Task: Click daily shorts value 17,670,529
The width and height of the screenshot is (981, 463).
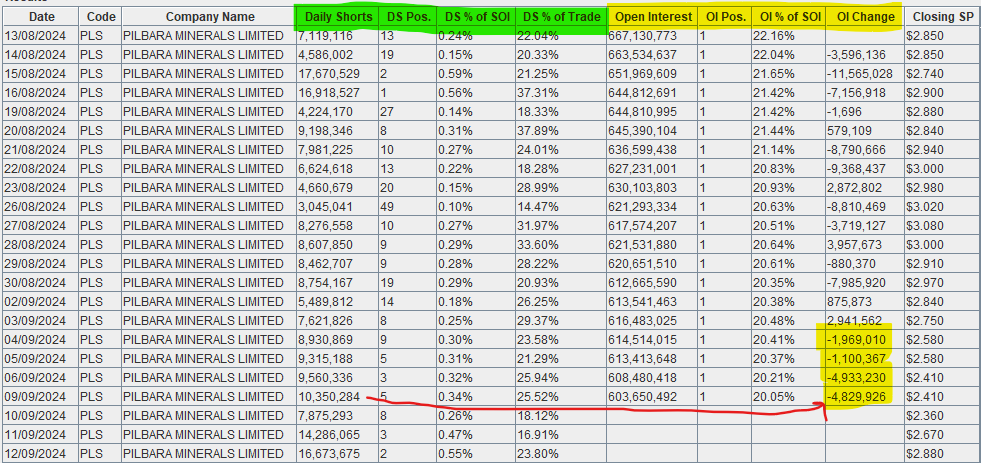Action: click(x=329, y=74)
